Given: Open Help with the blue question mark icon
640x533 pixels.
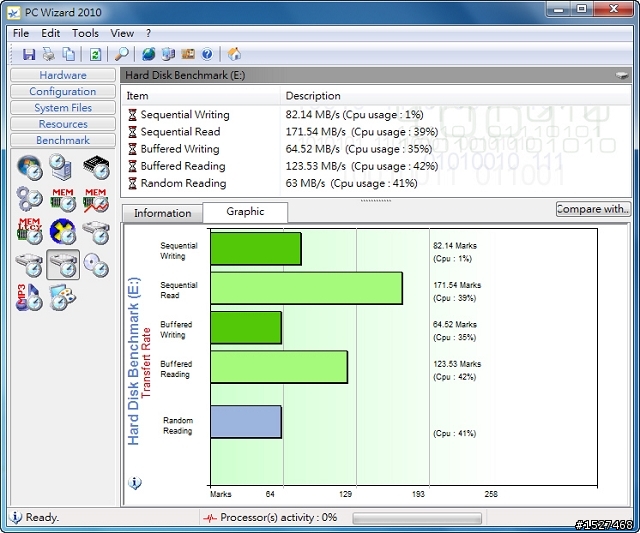Looking at the screenshot, I should (x=207, y=54).
